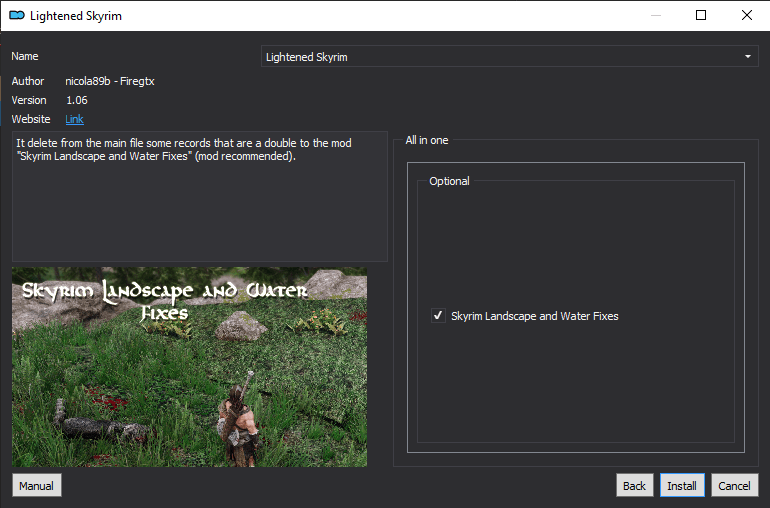Click the mod description text box
The height and width of the screenshot is (508, 770).
pyautogui.click(x=200, y=196)
